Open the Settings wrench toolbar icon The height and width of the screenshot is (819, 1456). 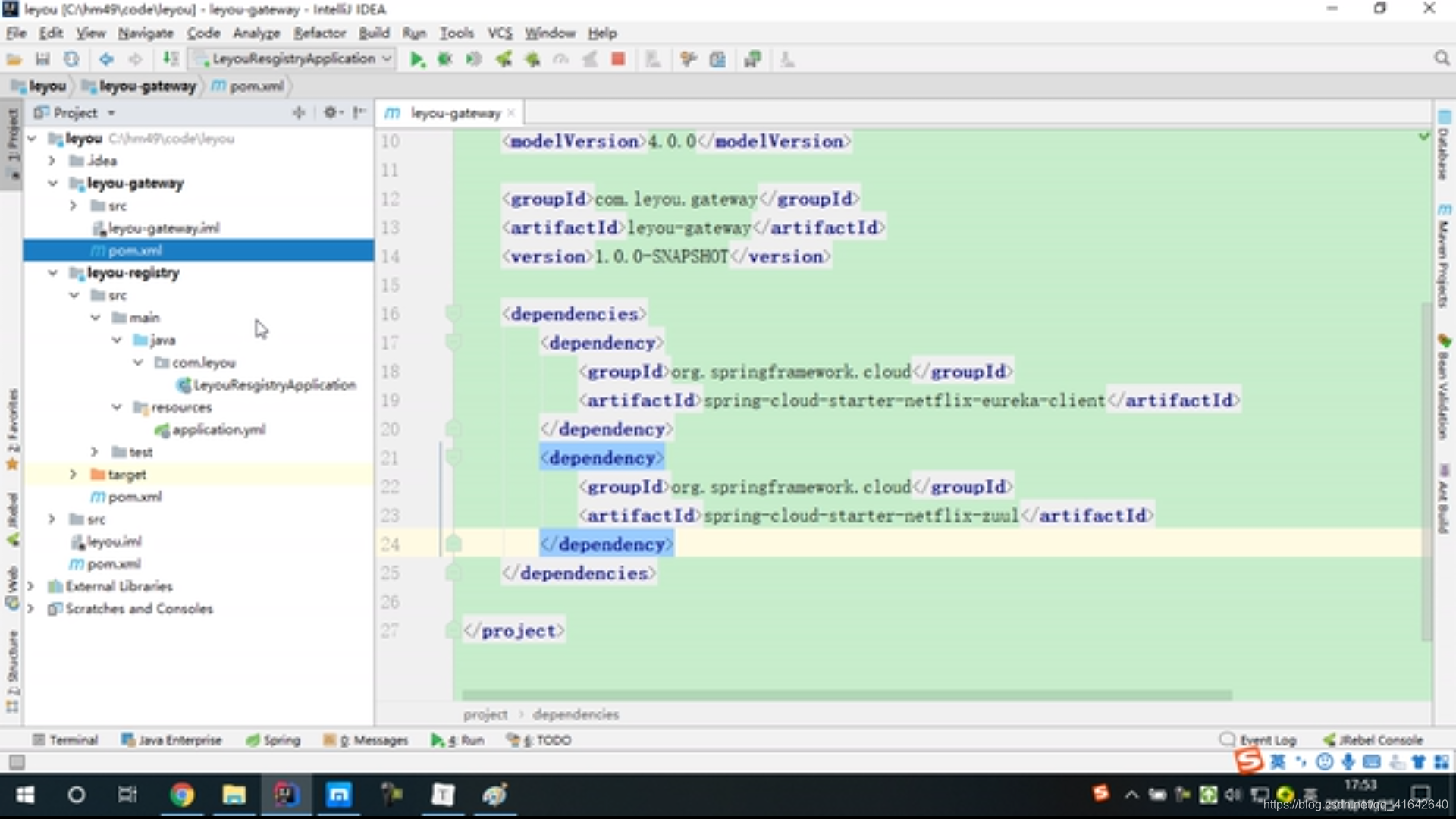(x=689, y=59)
